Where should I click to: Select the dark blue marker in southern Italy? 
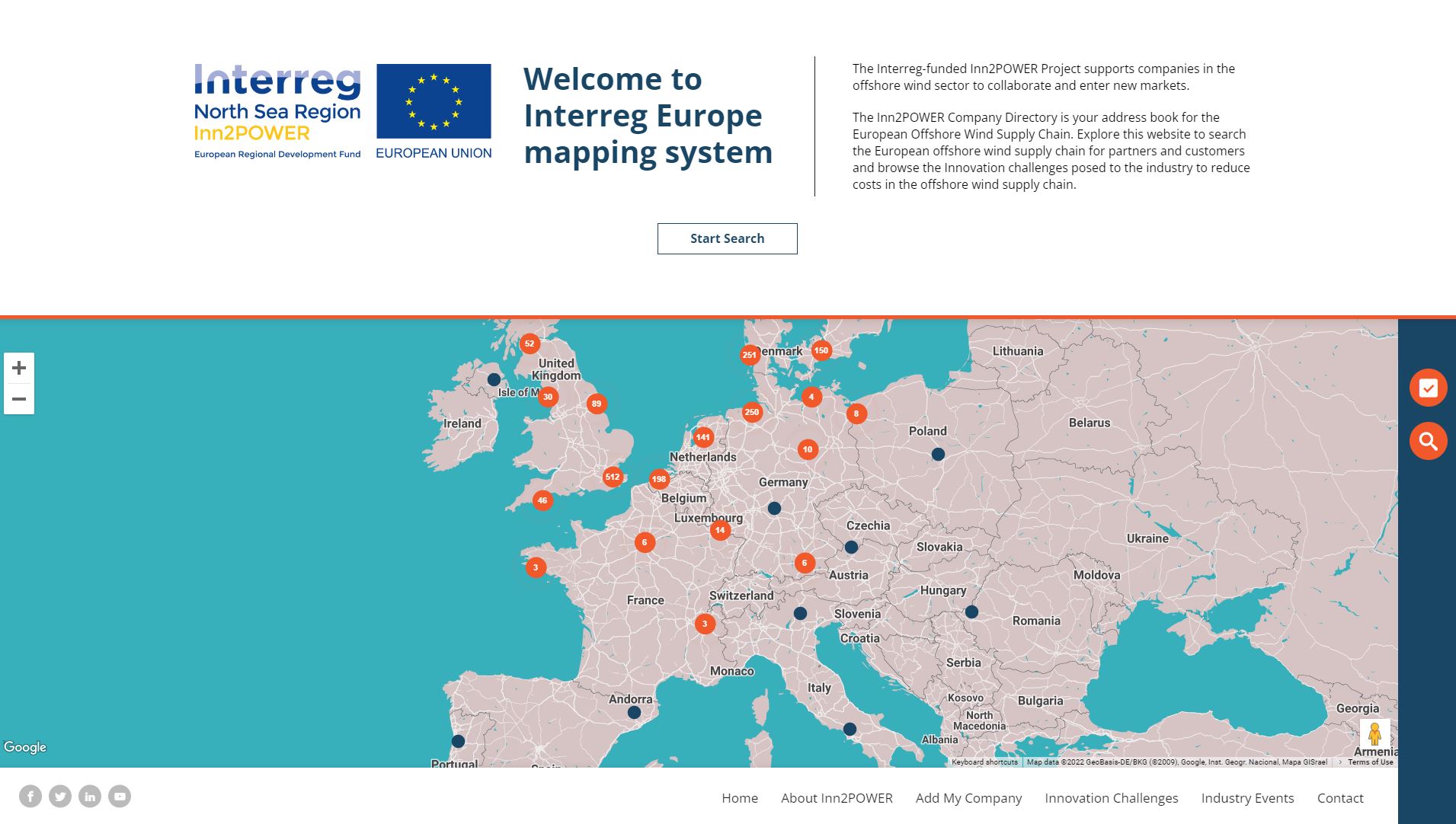(850, 729)
